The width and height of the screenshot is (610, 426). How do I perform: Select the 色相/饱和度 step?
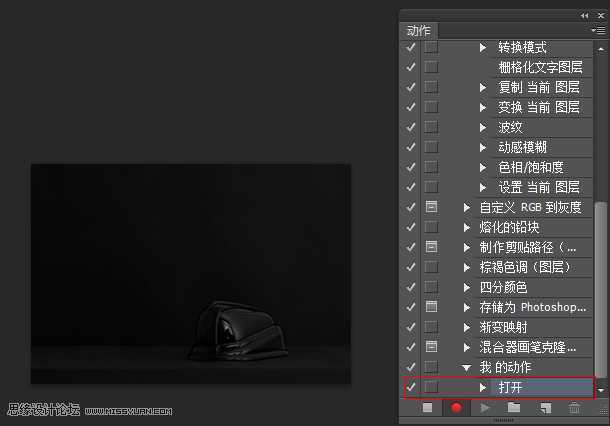[531, 167]
